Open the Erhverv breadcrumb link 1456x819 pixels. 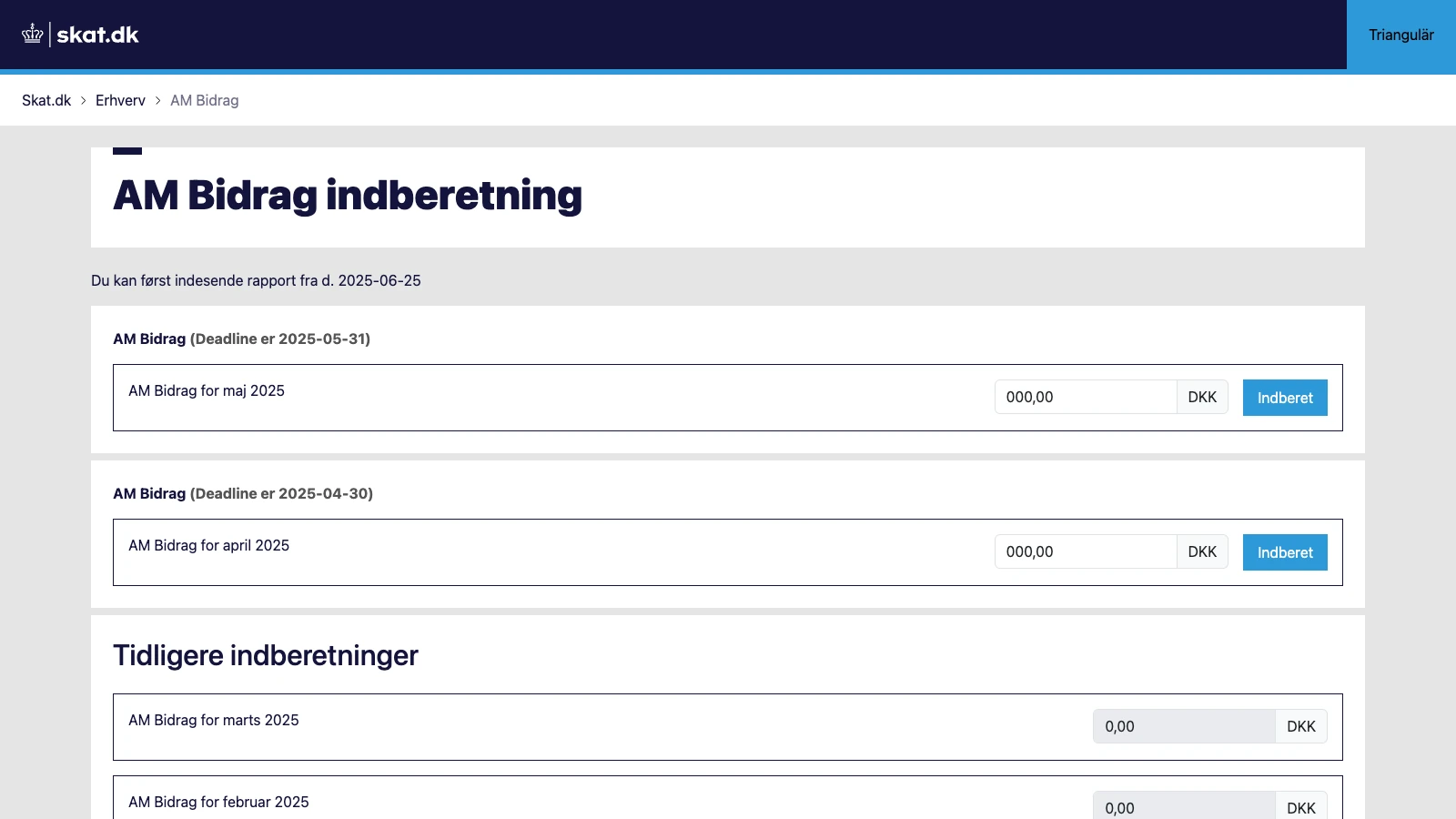click(120, 100)
